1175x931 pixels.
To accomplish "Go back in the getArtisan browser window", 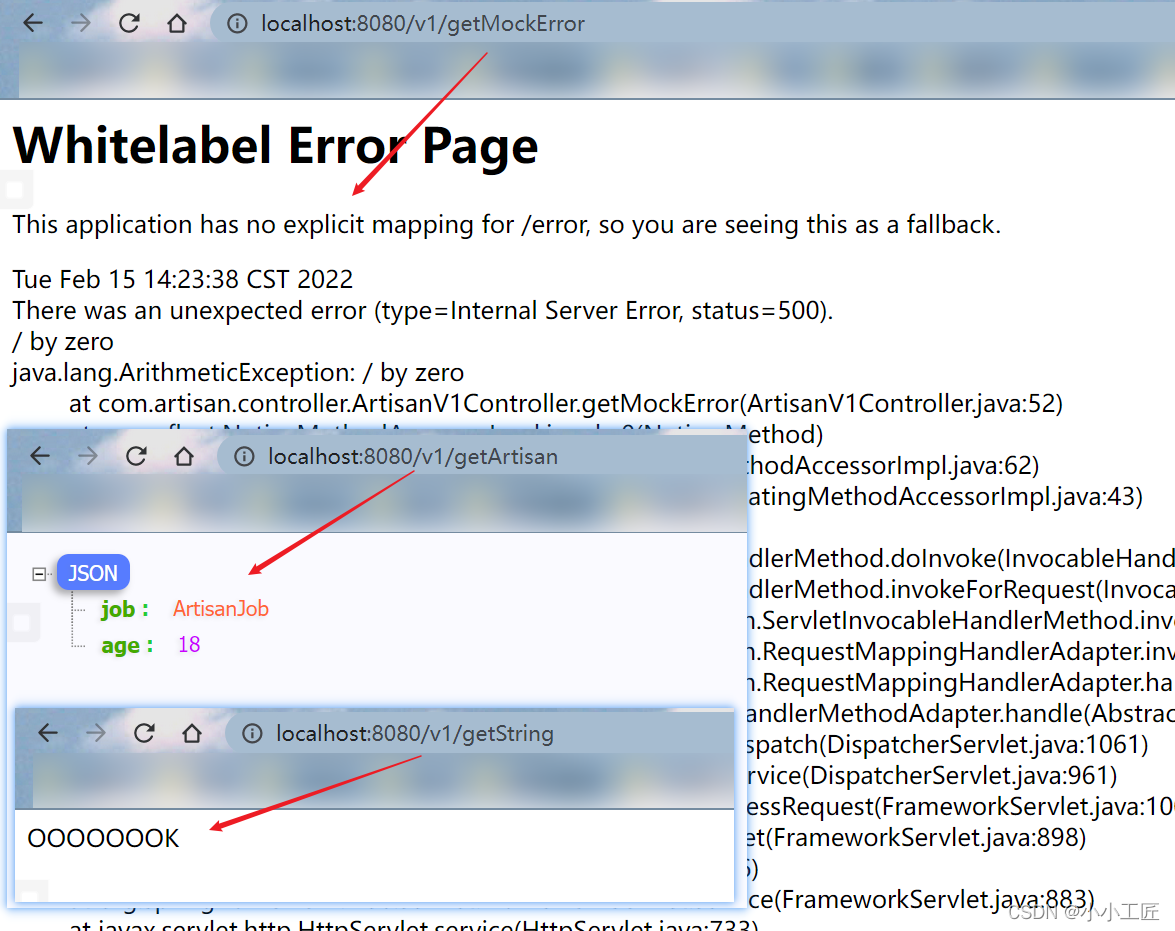I will 40,457.
